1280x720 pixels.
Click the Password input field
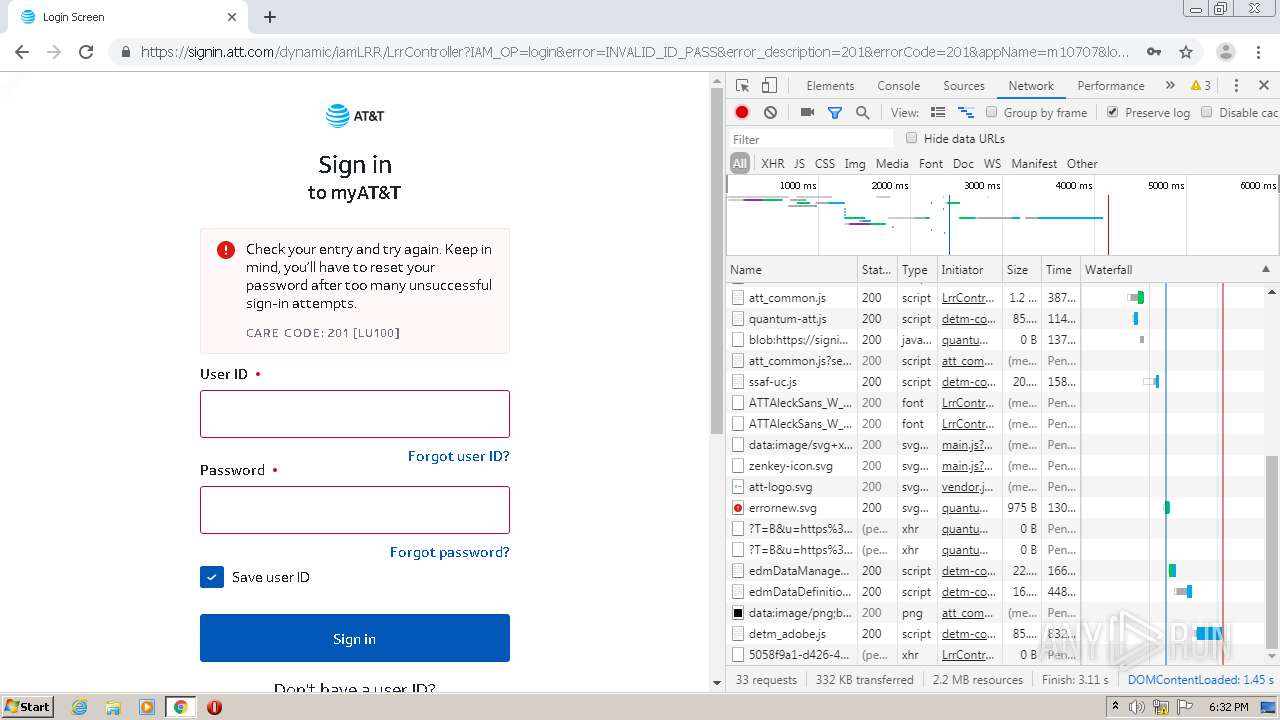tap(355, 510)
